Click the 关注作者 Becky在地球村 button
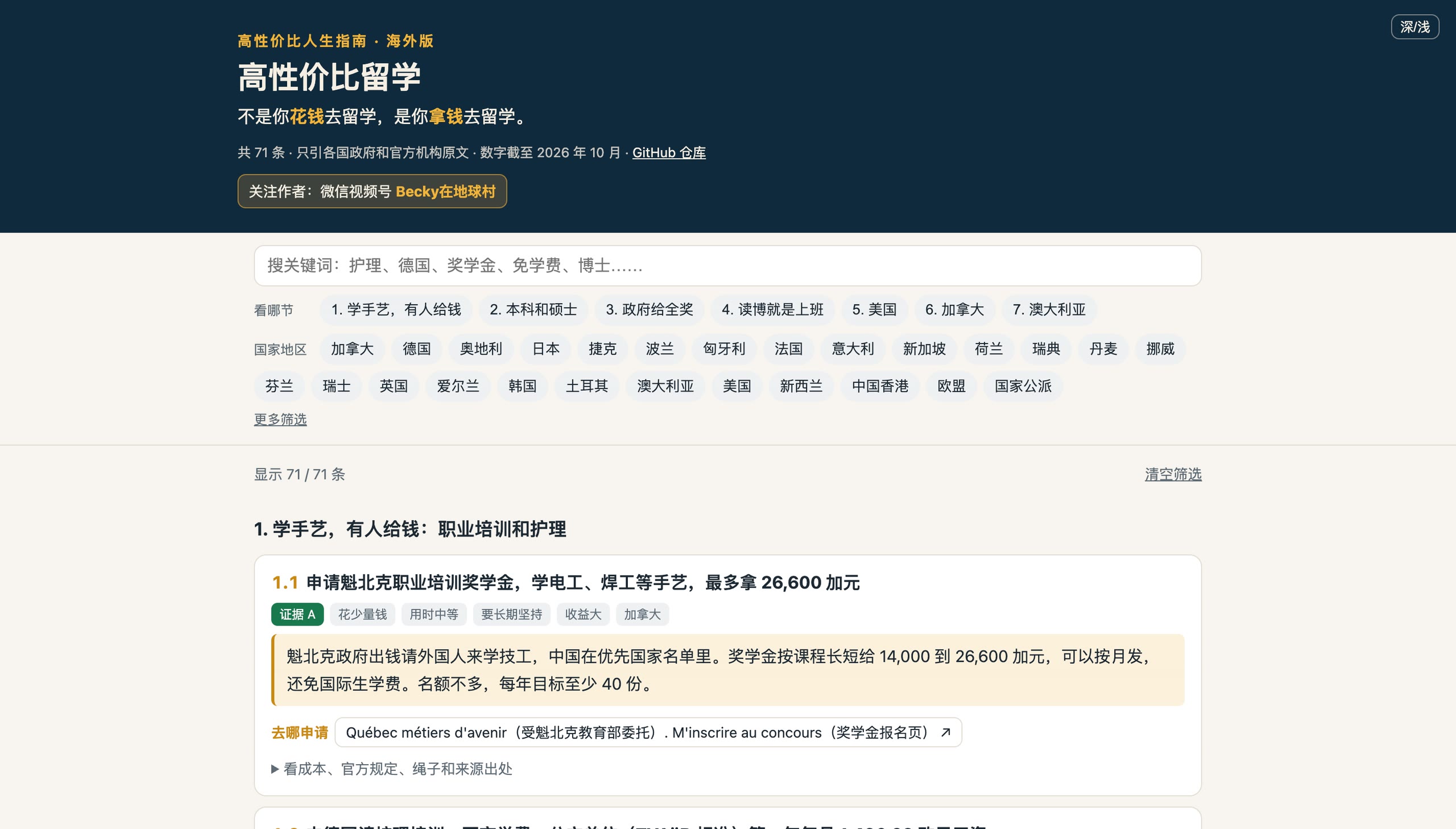1456x829 pixels. point(372,191)
